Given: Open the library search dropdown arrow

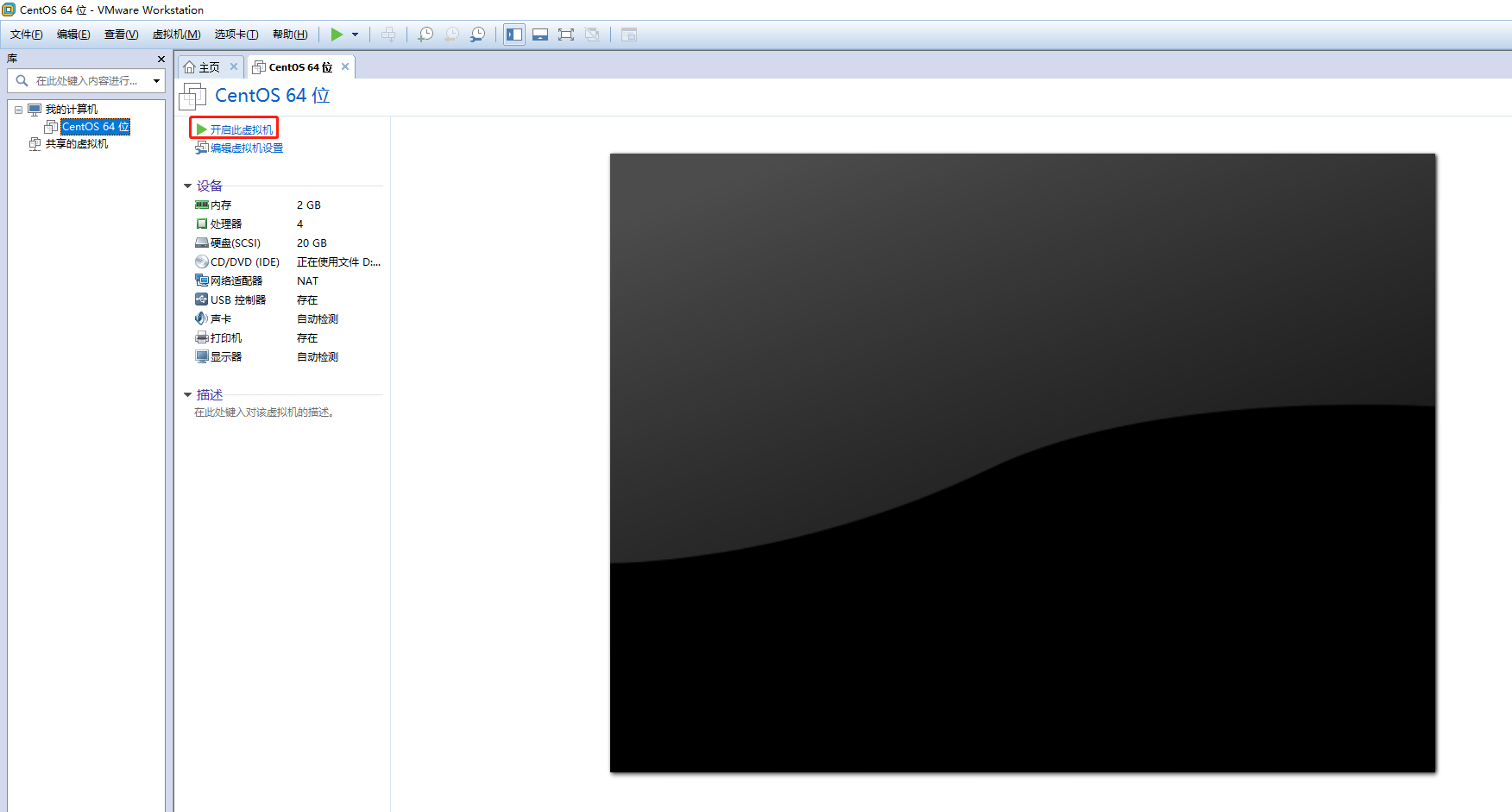Looking at the screenshot, I should coord(156,81).
